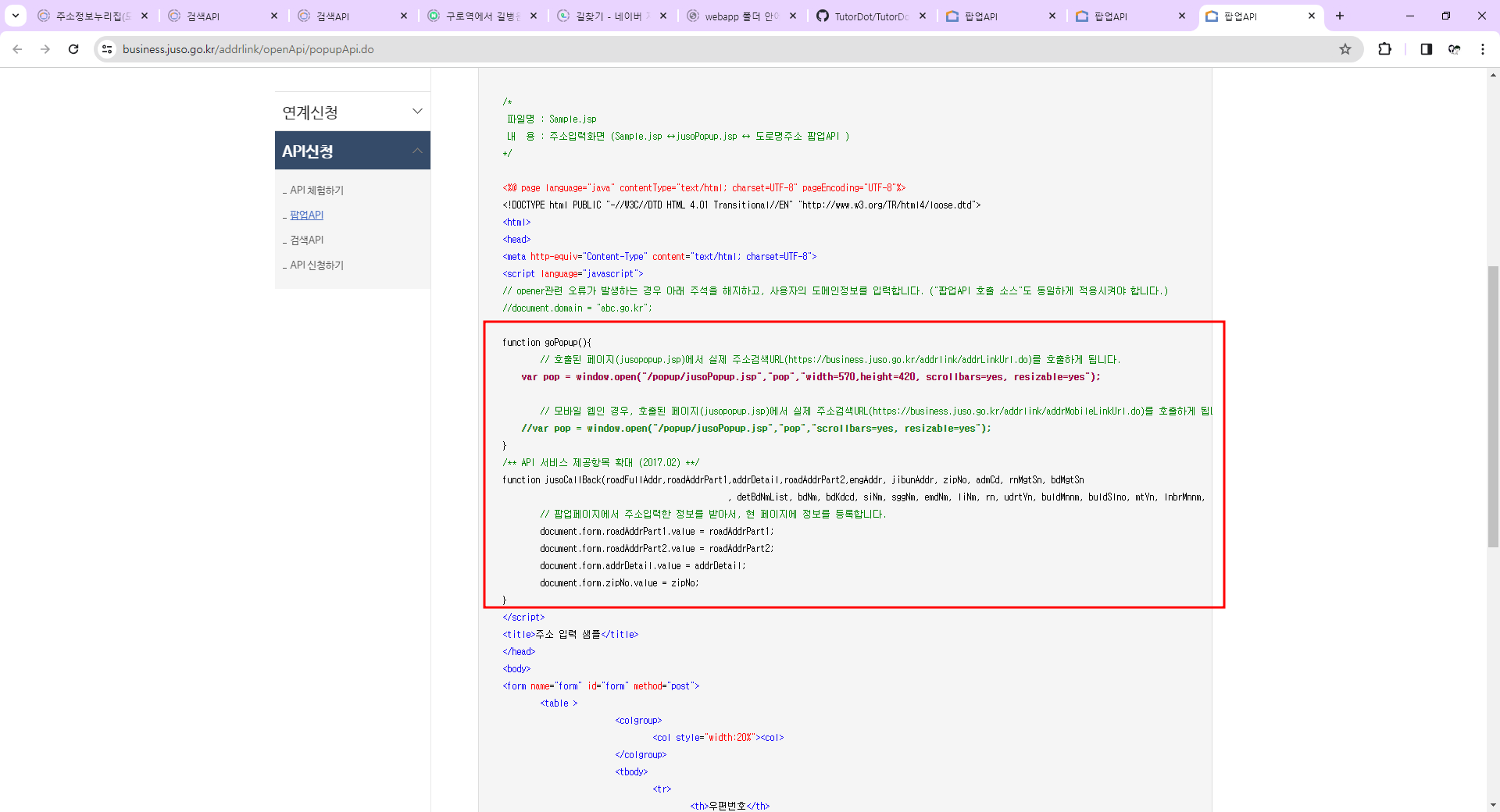
Task: Minimize the browser window
Action: [1410, 16]
